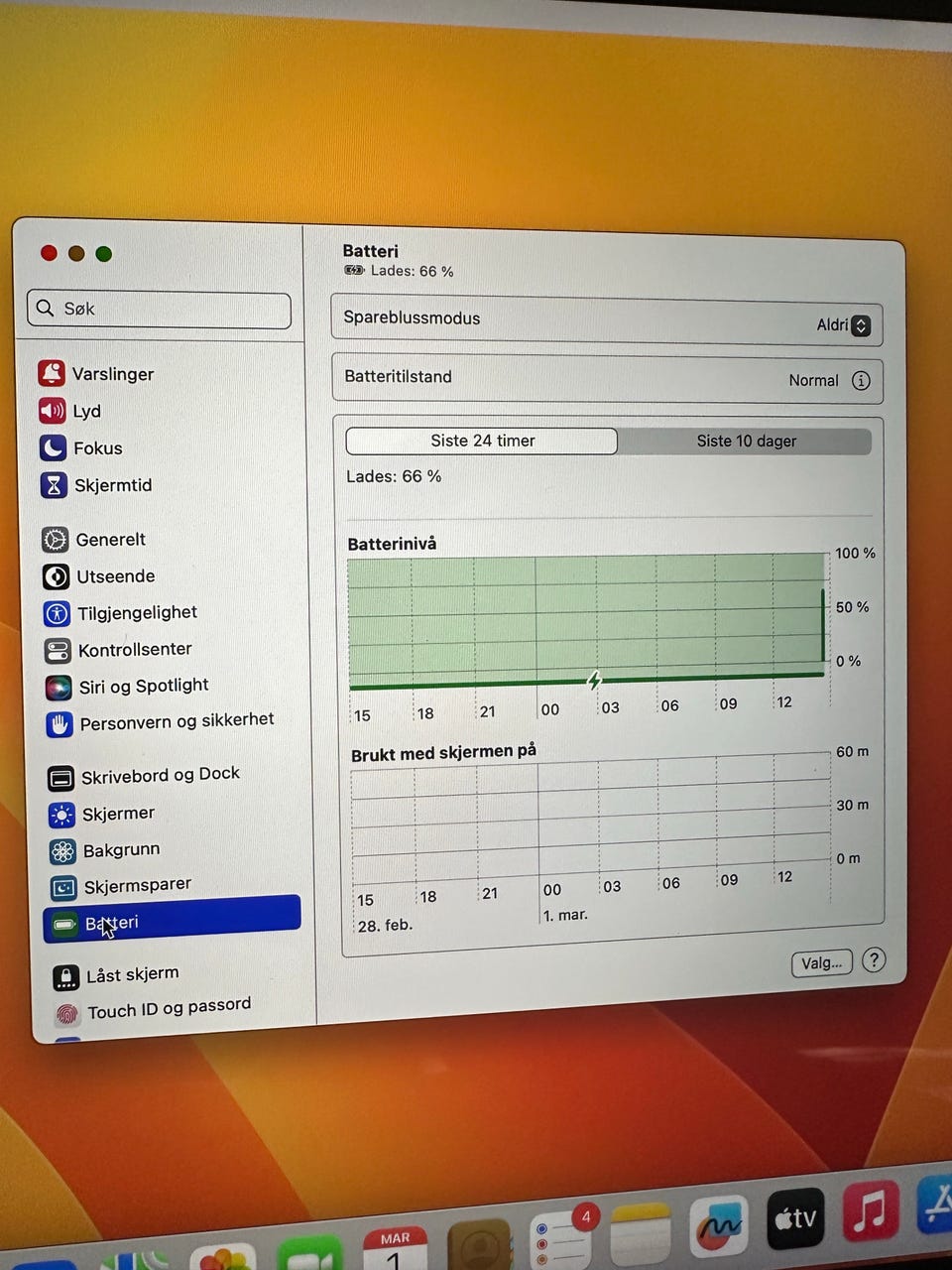Select Siri og Spotlight icon
This screenshot has height=1270, width=952.
(x=59, y=687)
